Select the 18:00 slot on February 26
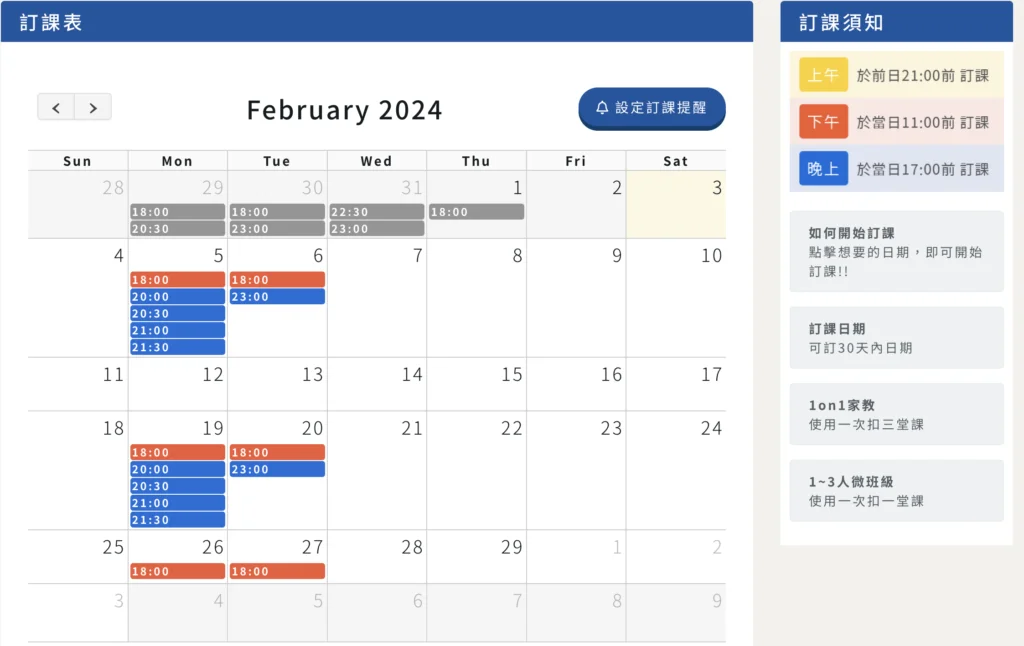Screen dimensions: 1024x646 (x=177, y=571)
